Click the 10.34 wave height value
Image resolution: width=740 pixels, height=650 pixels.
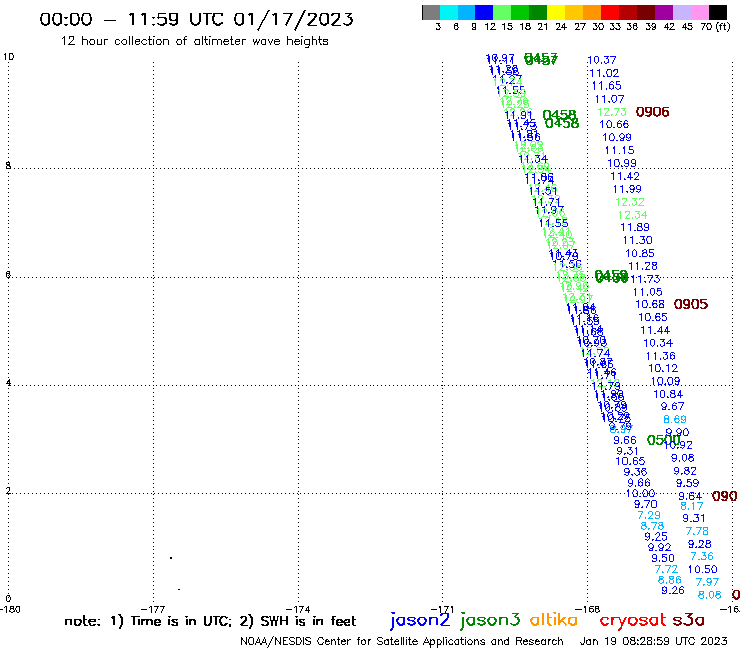tap(658, 343)
